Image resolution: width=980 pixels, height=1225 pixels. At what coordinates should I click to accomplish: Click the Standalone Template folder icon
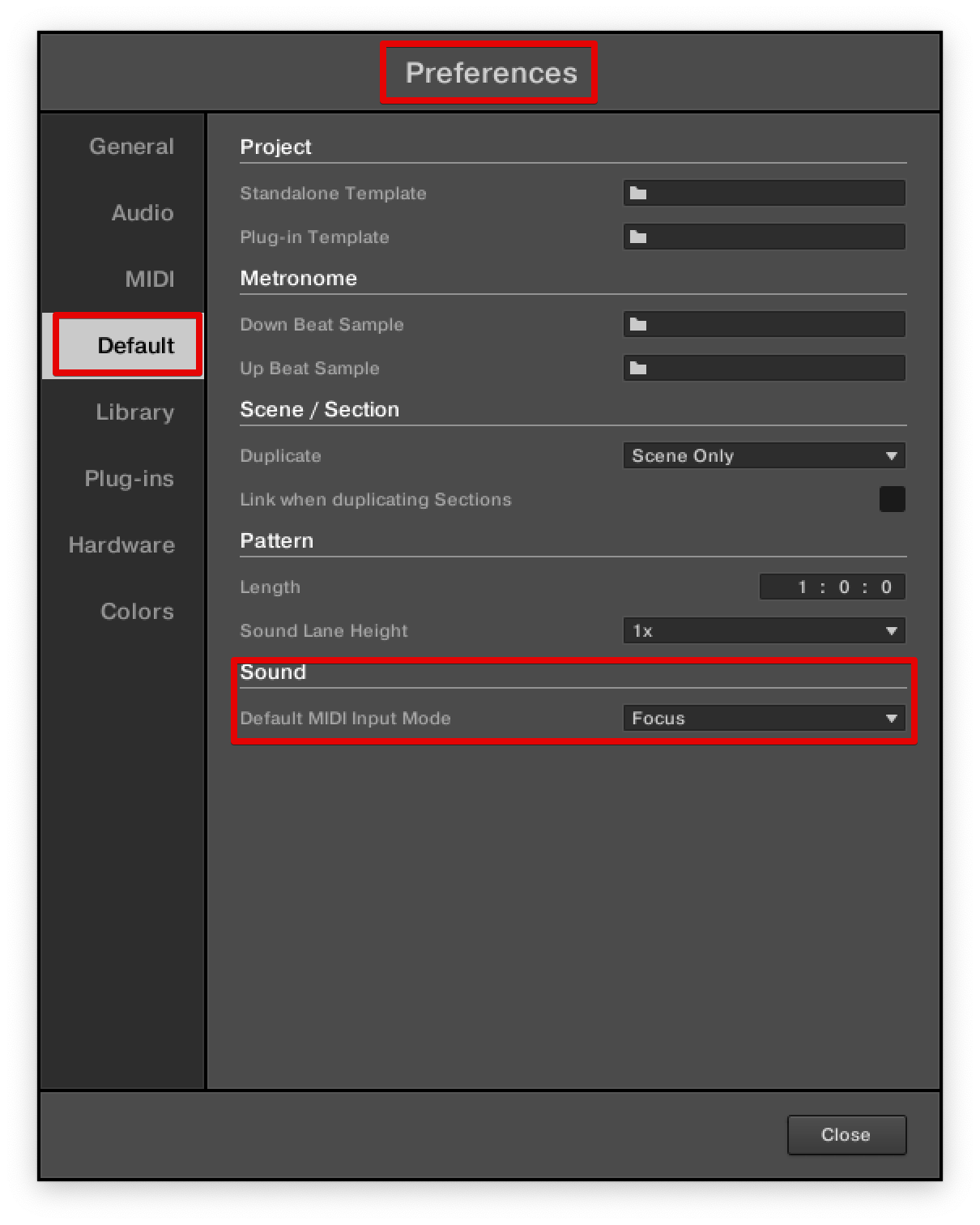pos(638,193)
